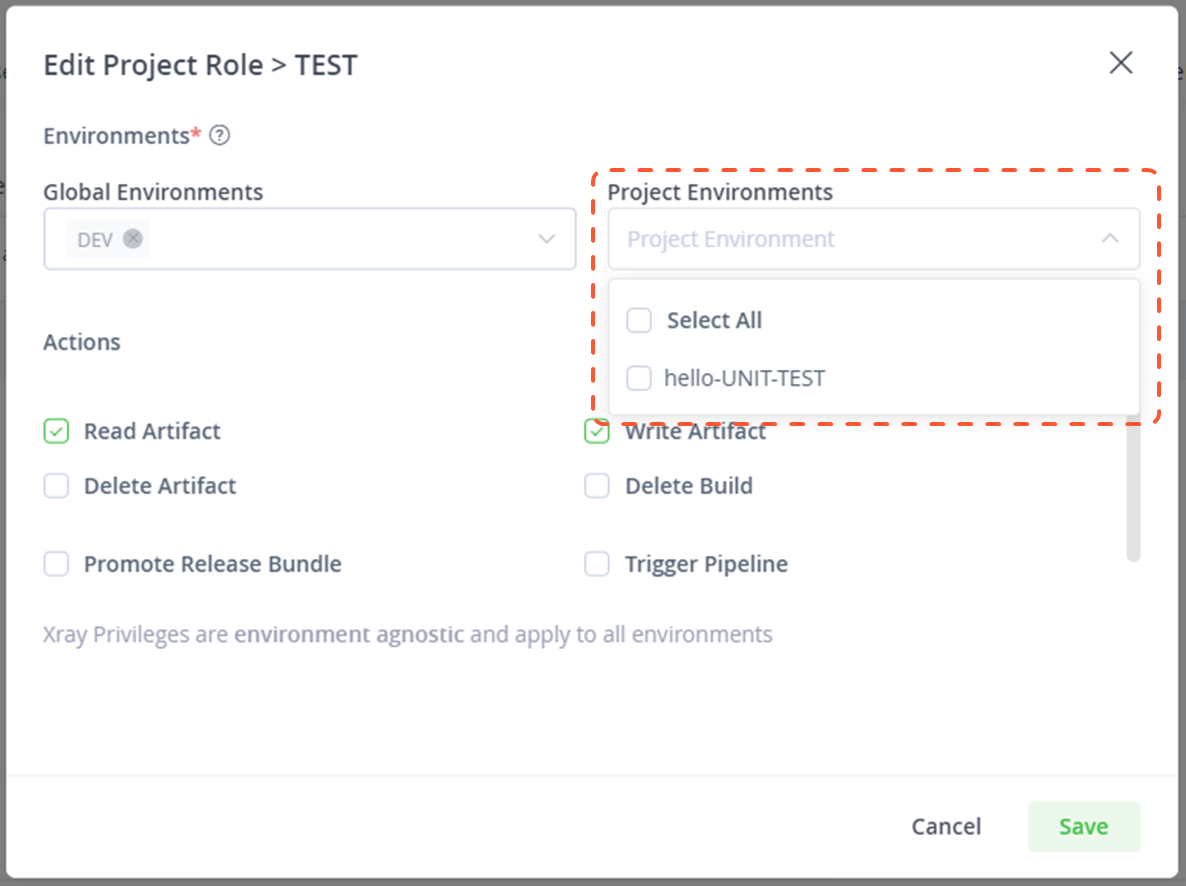Image resolution: width=1186 pixels, height=886 pixels.
Task: Remove the DEV environment tag
Action: [133, 238]
